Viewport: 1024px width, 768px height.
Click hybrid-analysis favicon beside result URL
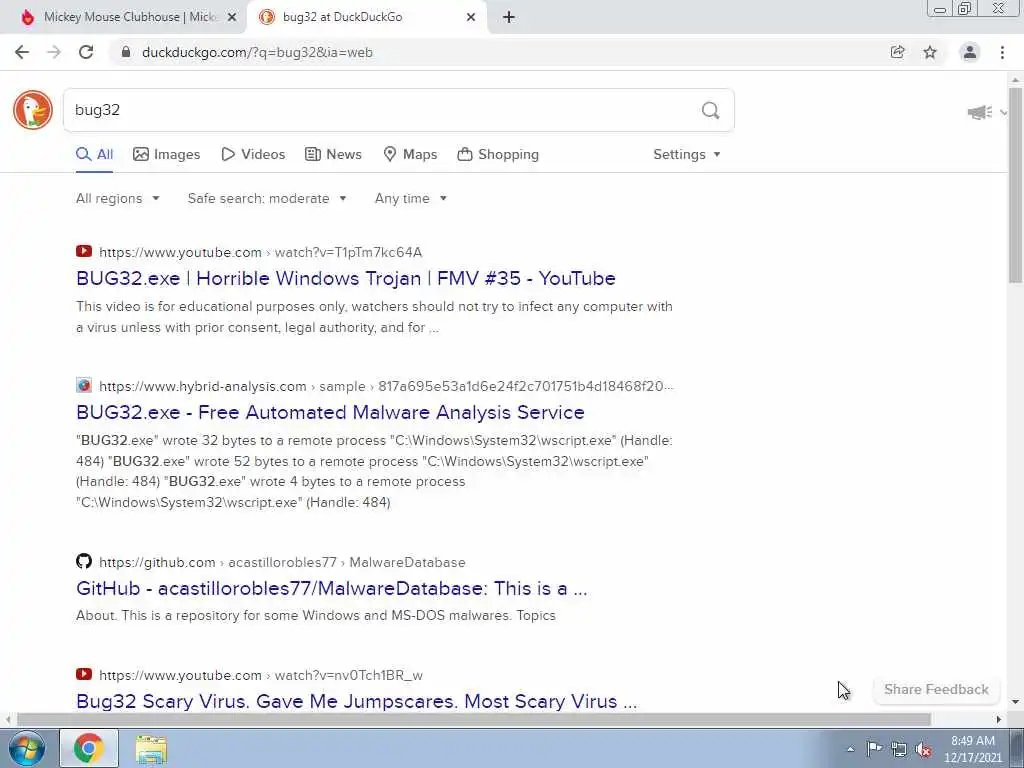84,385
